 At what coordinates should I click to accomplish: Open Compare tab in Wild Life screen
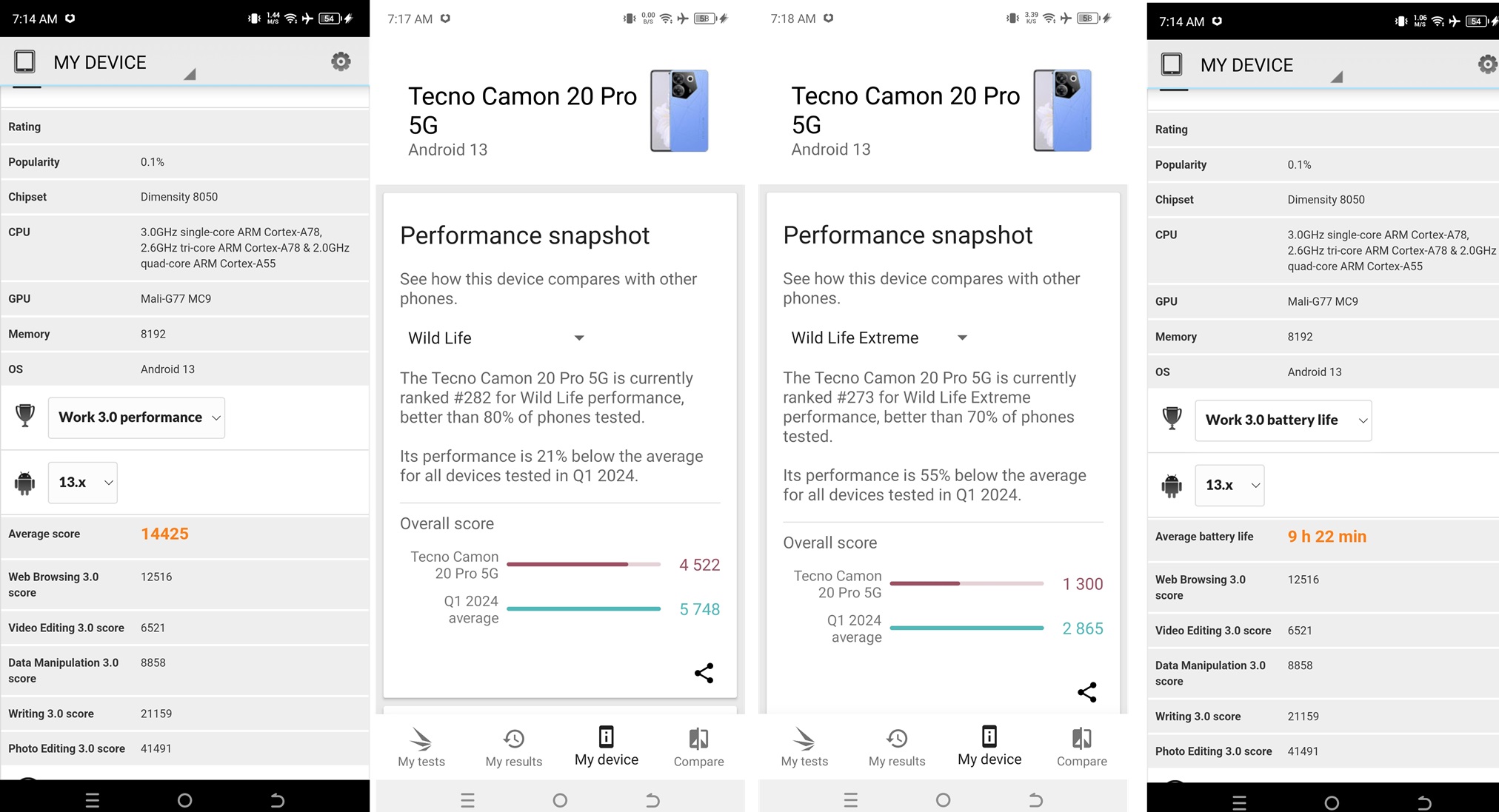click(x=698, y=747)
